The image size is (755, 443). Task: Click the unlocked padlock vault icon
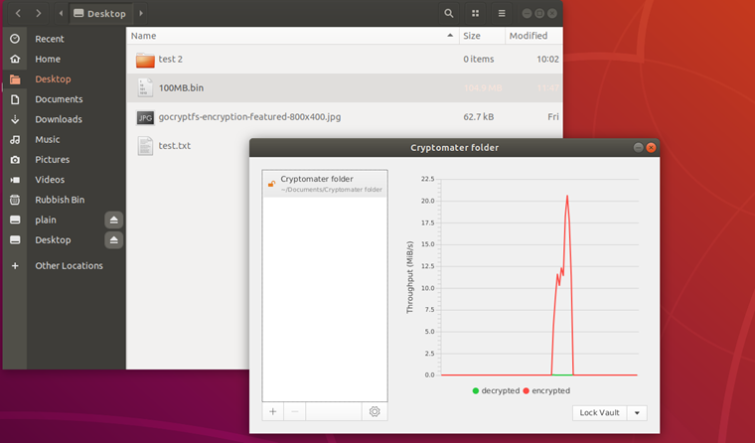tap(272, 183)
